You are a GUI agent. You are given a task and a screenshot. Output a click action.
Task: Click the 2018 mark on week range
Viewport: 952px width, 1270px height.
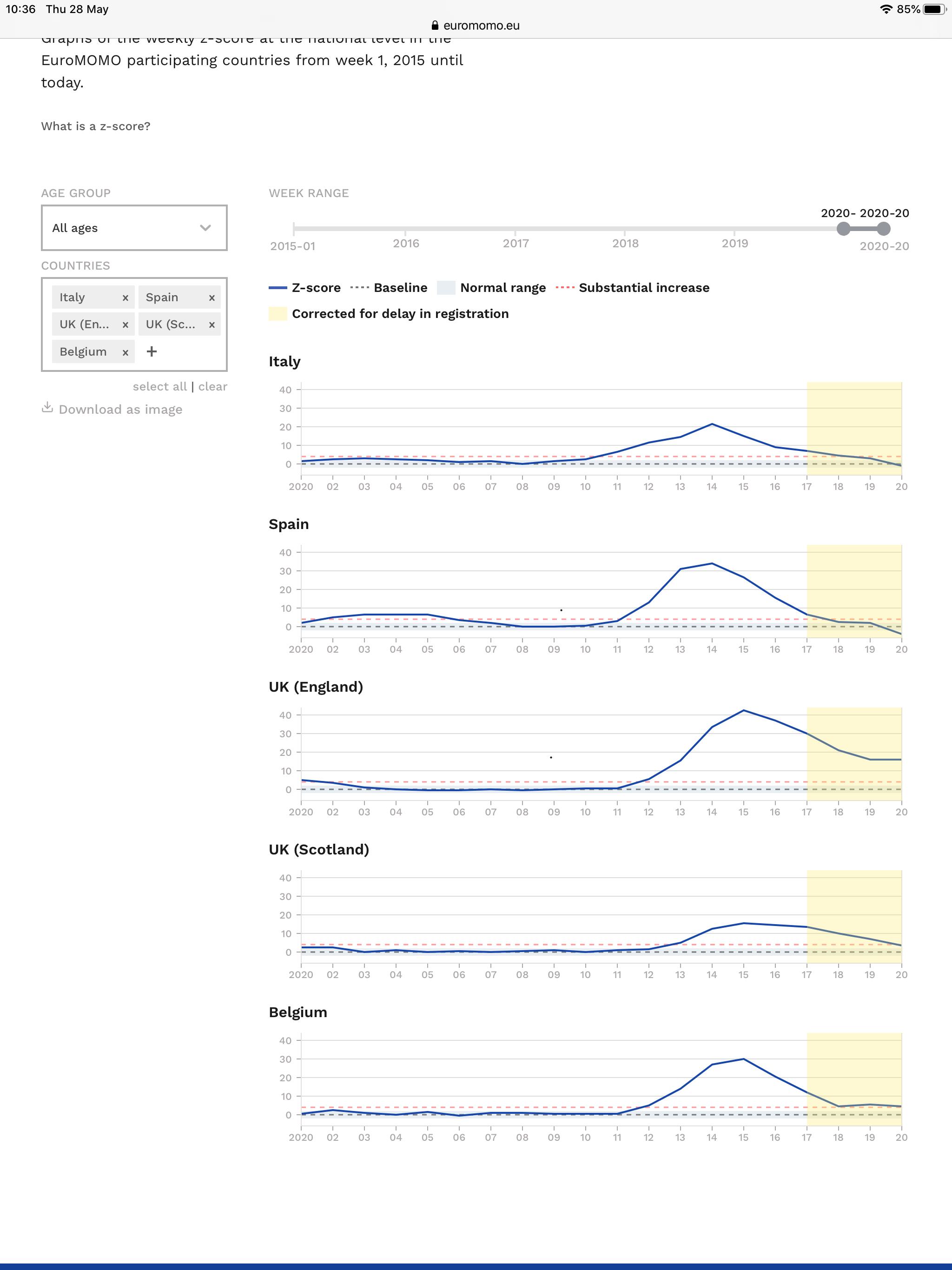pyautogui.click(x=625, y=244)
